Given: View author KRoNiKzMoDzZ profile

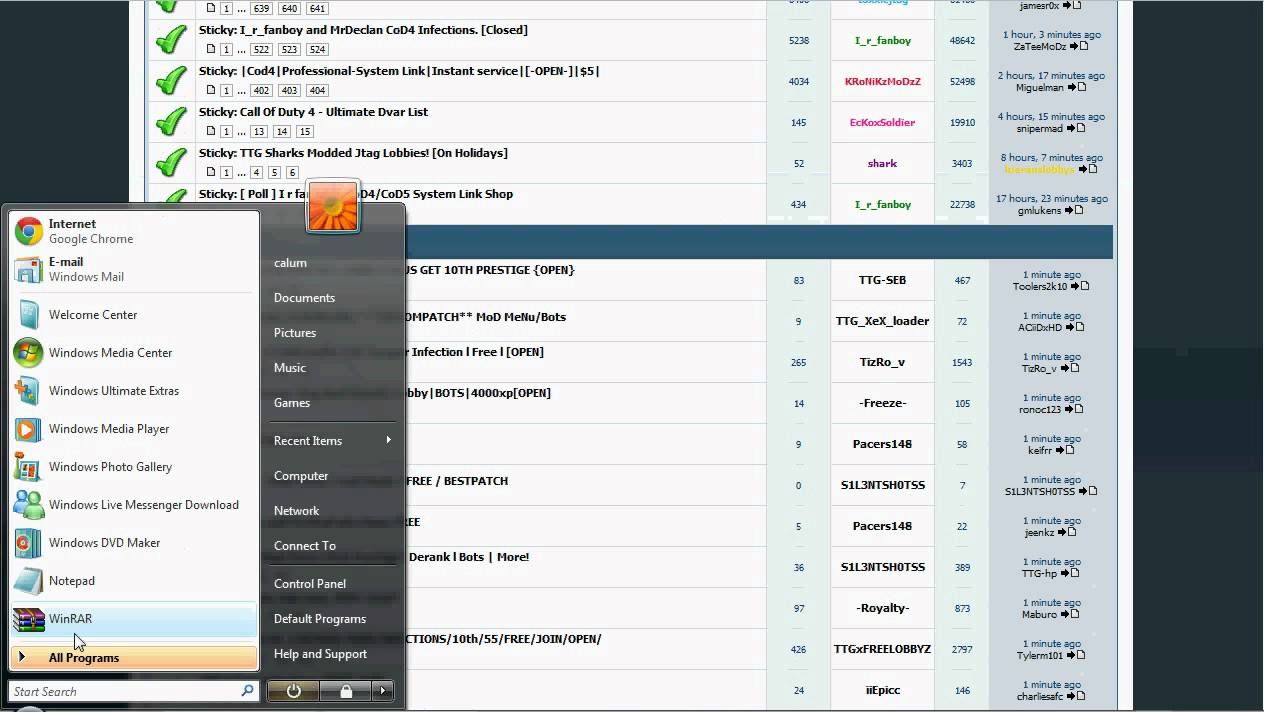Looking at the screenshot, I should 883,82.
